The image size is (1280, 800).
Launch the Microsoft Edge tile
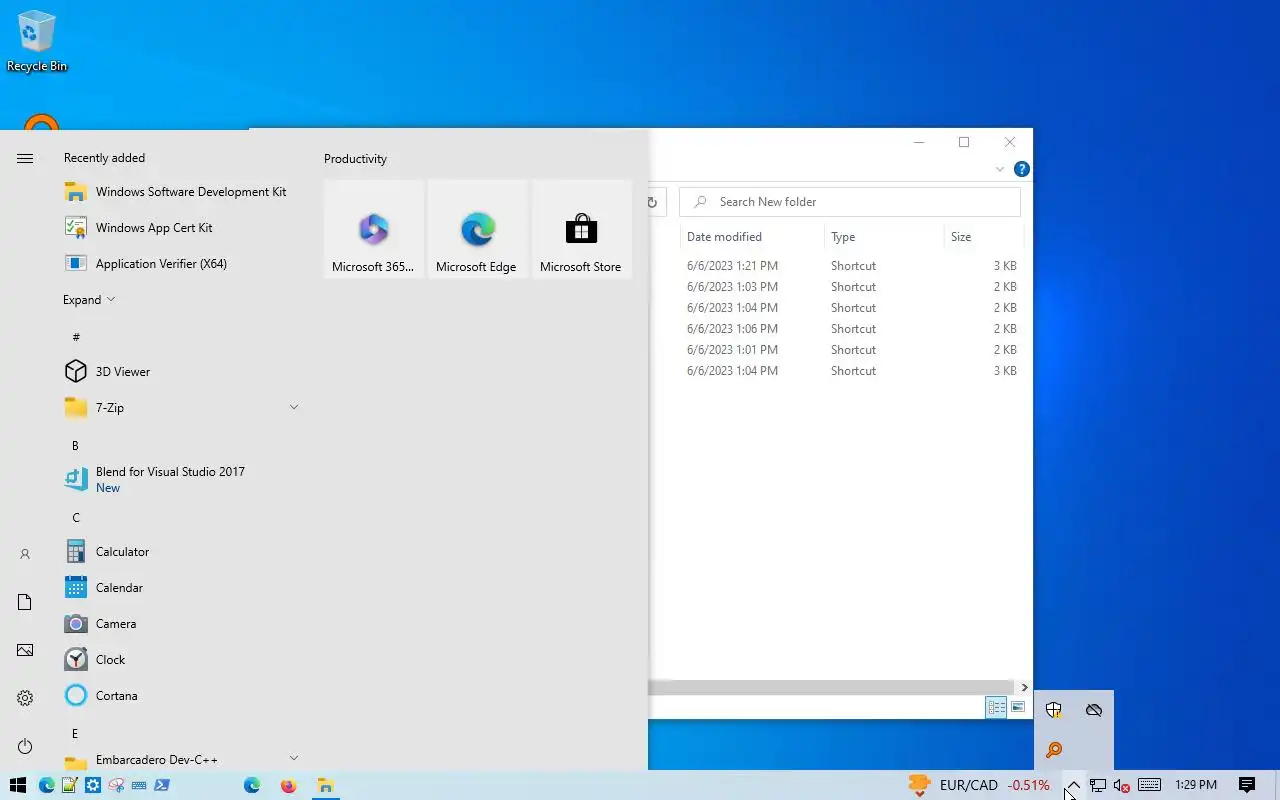point(477,229)
